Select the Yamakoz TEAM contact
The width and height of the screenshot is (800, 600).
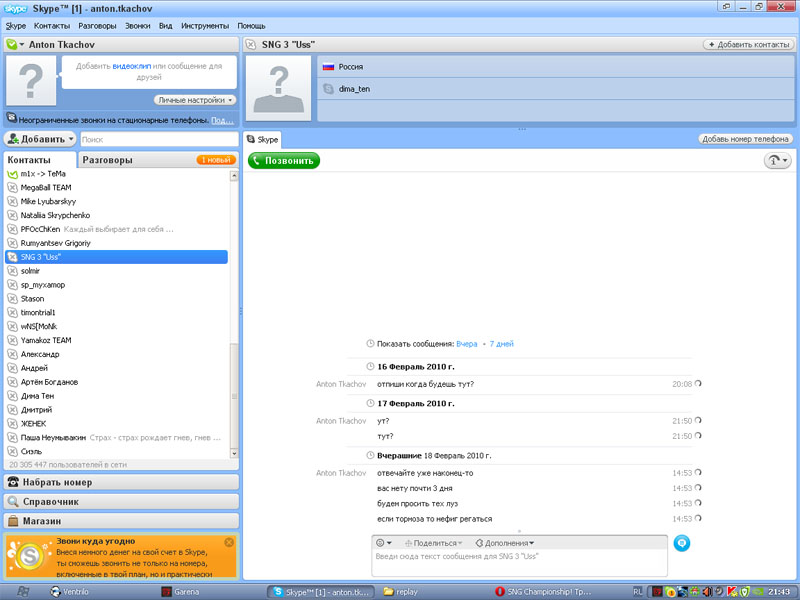point(117,340)
